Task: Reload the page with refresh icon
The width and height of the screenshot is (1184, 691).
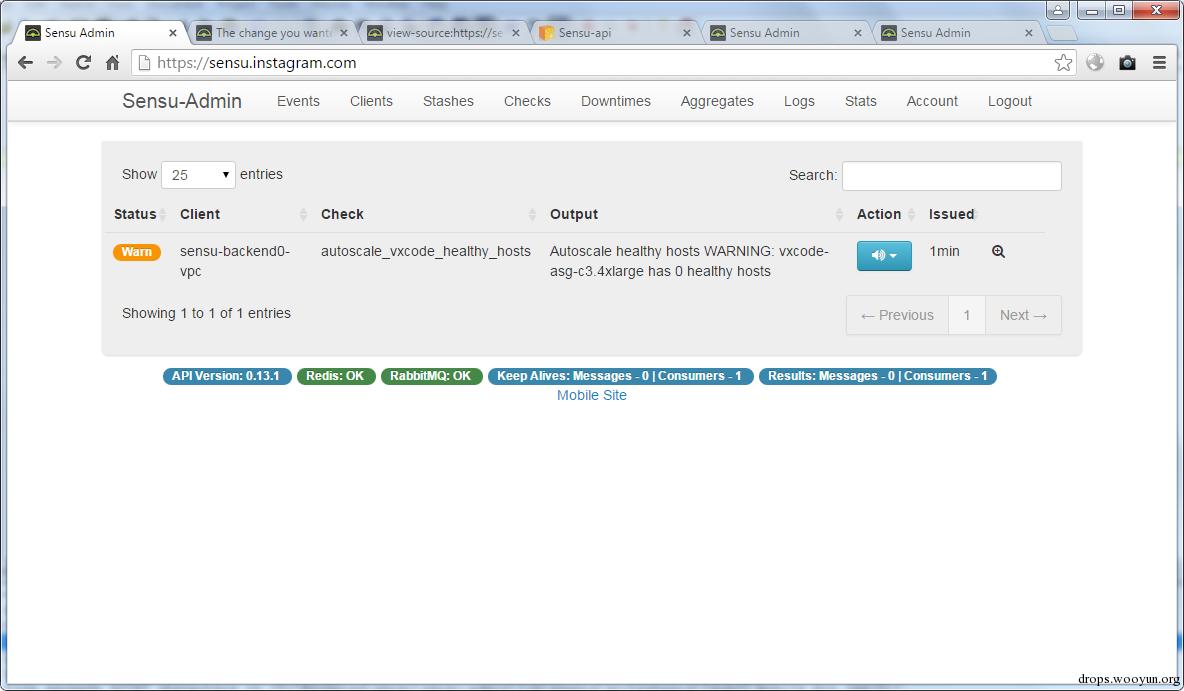Action: [83, 63]
